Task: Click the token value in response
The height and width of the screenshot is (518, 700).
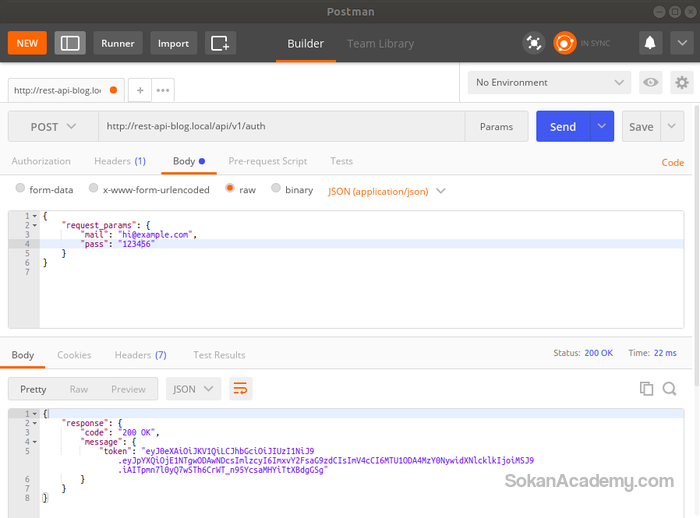Action: pyautogui.click(x=326, y=460)
